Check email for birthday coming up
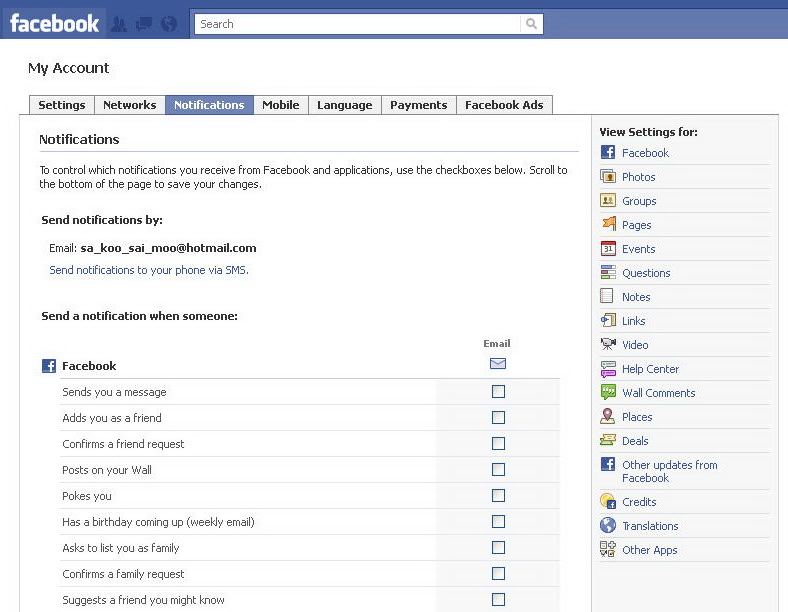788x612 pixels. point(498,522)
